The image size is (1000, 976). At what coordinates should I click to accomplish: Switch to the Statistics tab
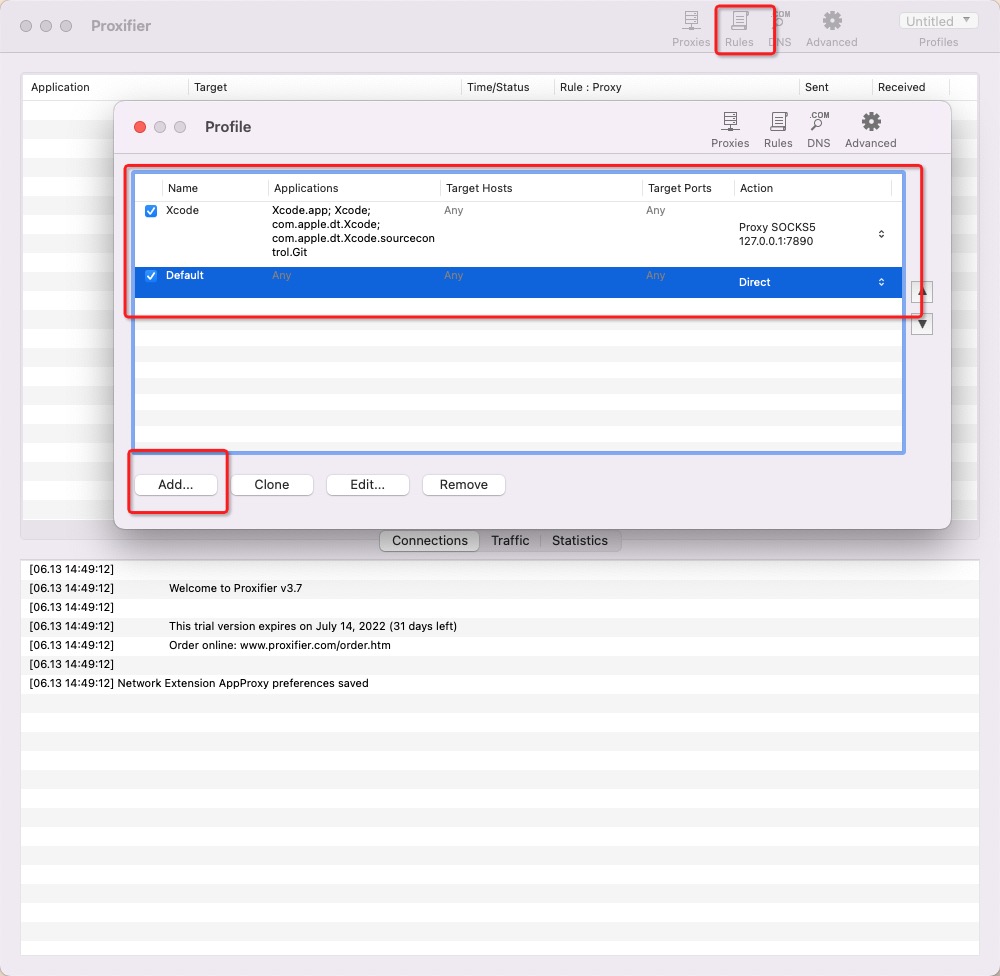tap(579, 541)
